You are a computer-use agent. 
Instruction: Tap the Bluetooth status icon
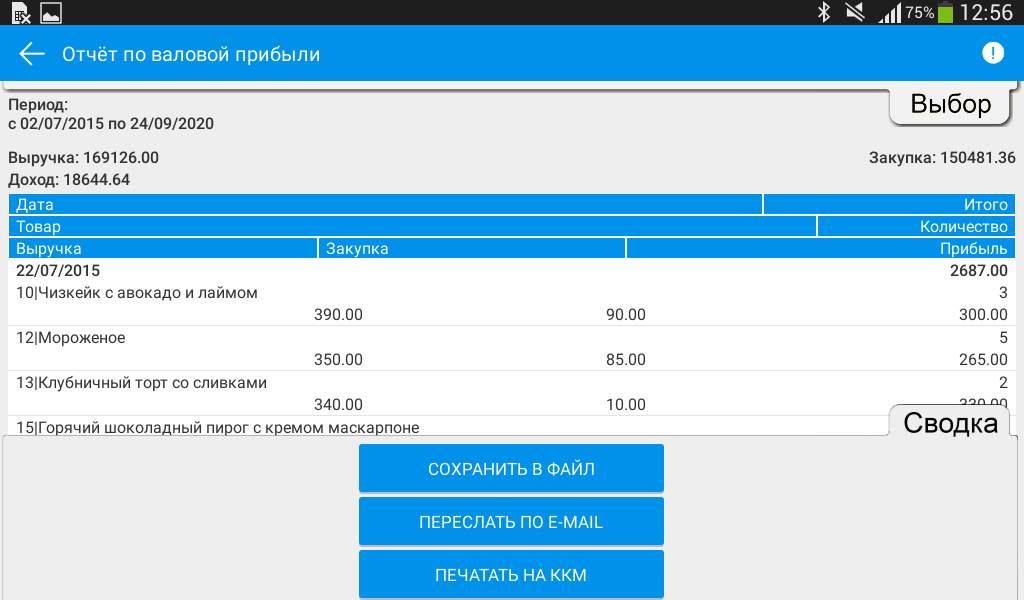coord(824,13)
